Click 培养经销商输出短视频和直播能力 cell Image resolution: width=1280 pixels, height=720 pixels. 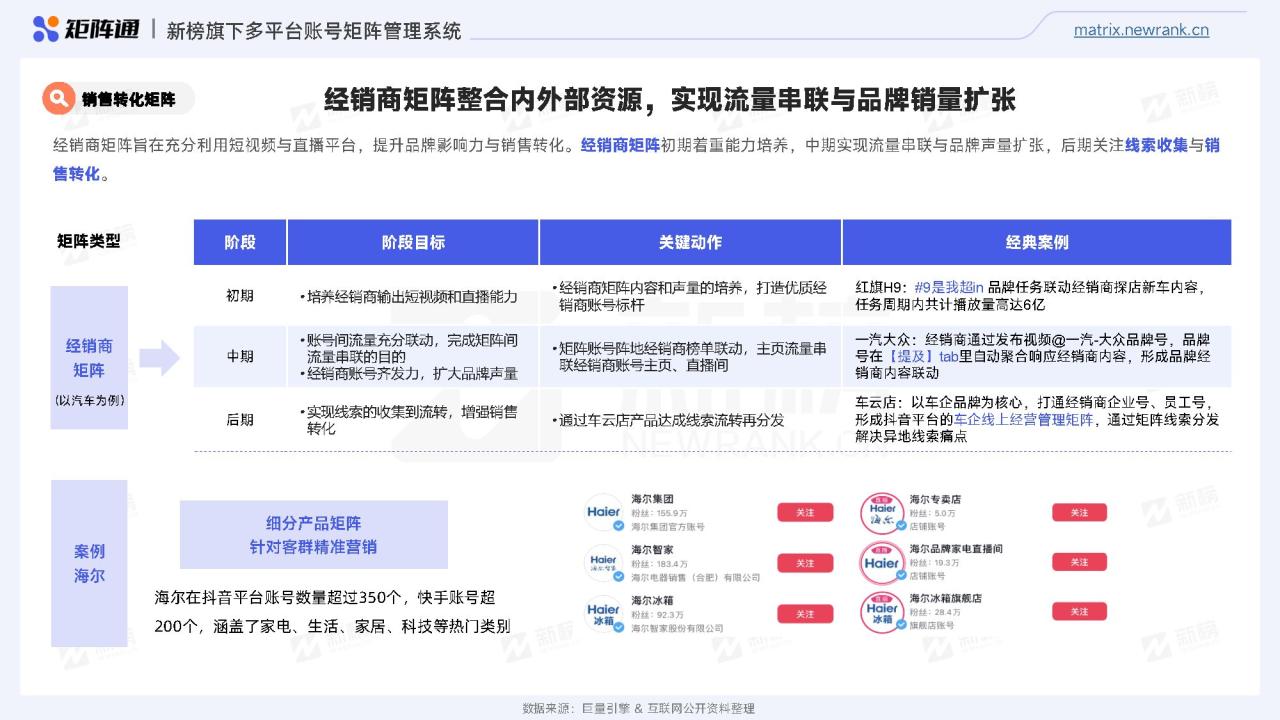pyautogui.click(x=412, y=297)
